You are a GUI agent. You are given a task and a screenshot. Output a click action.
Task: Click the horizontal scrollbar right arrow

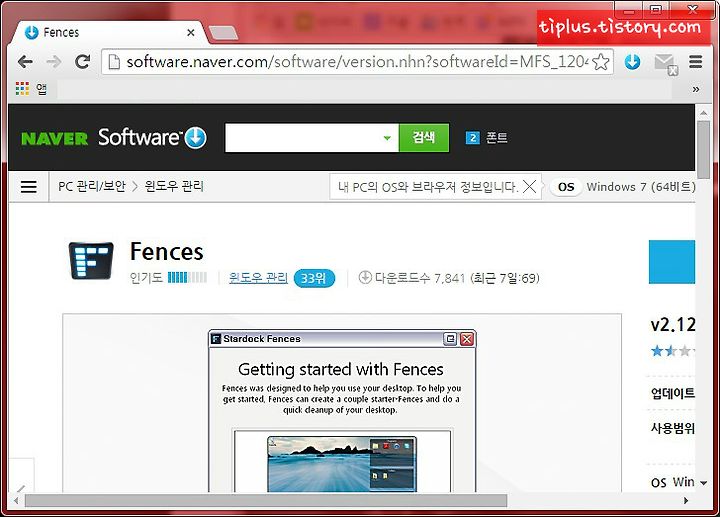[x=686, y=500]
